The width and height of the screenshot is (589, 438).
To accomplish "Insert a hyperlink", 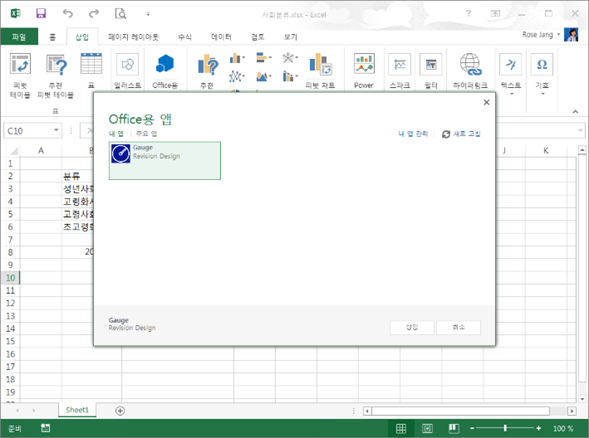I will pyautogui.click(x=470, y=70).
